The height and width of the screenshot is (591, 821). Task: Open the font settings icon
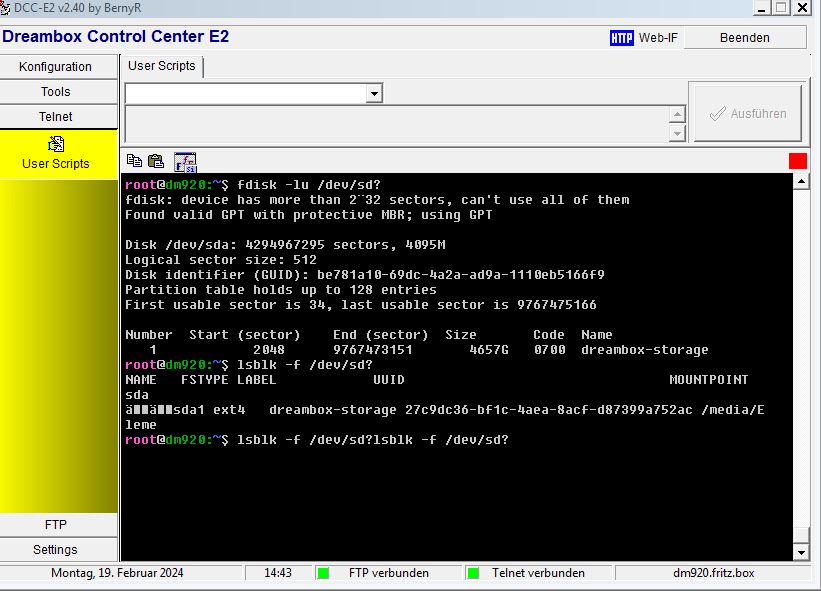click(x=185, y=162)
